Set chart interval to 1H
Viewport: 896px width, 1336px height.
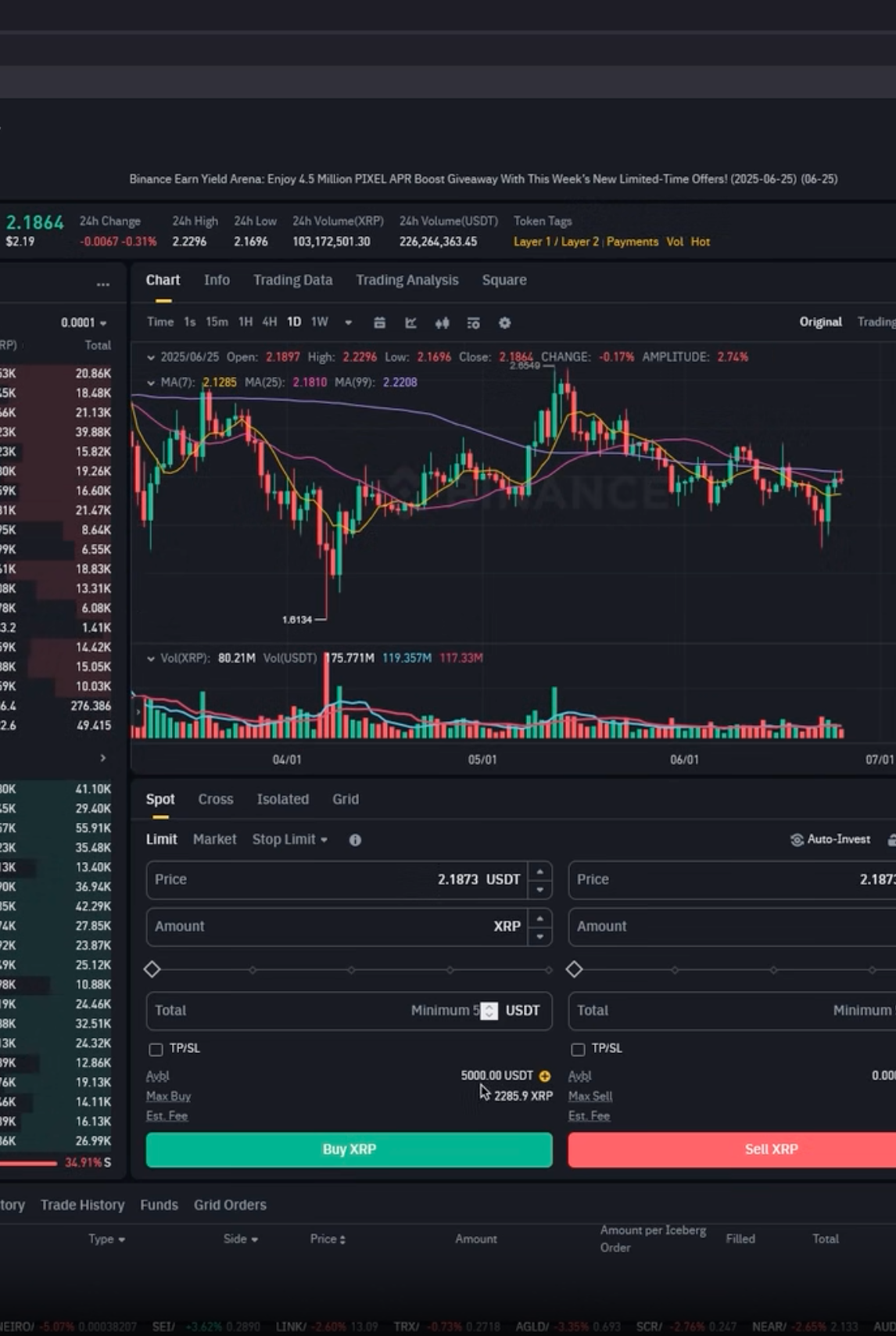tap(246, 322)
